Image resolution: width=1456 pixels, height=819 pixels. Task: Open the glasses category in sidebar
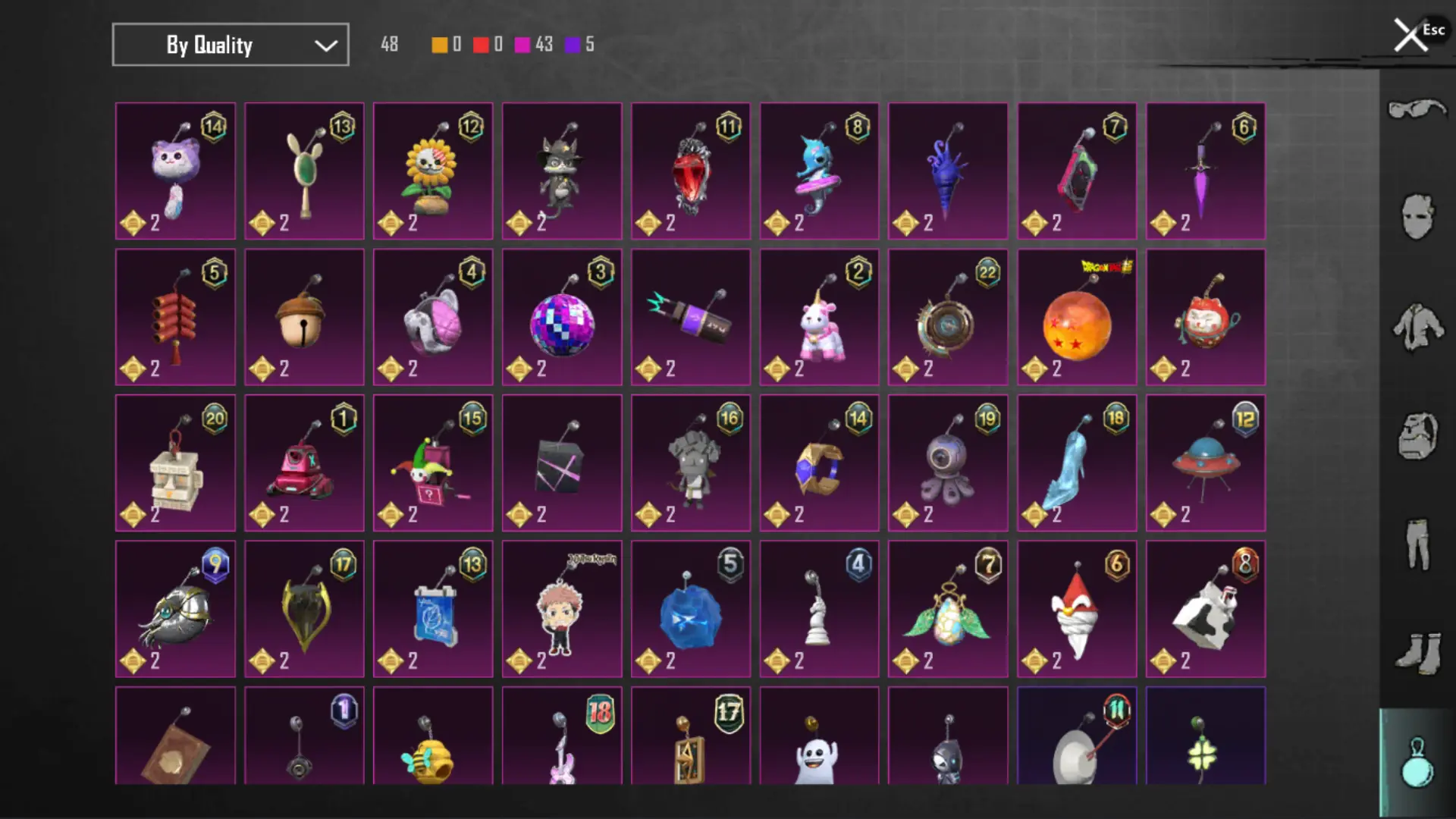(1417, 111)
